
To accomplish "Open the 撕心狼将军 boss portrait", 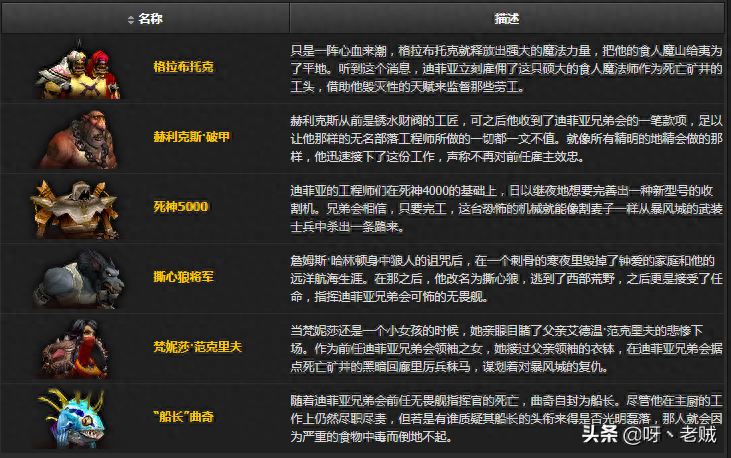I will click(x=78, y=279).
